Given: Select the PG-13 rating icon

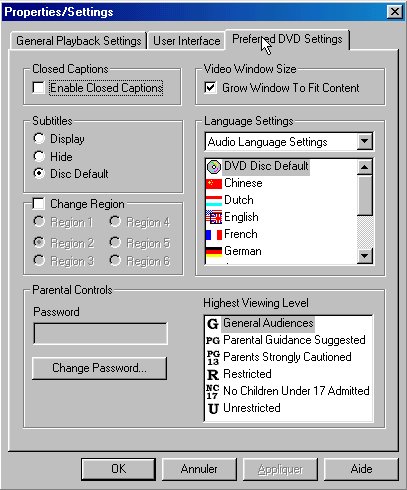Looking at the screenshot, I should [x=213, y=357].
